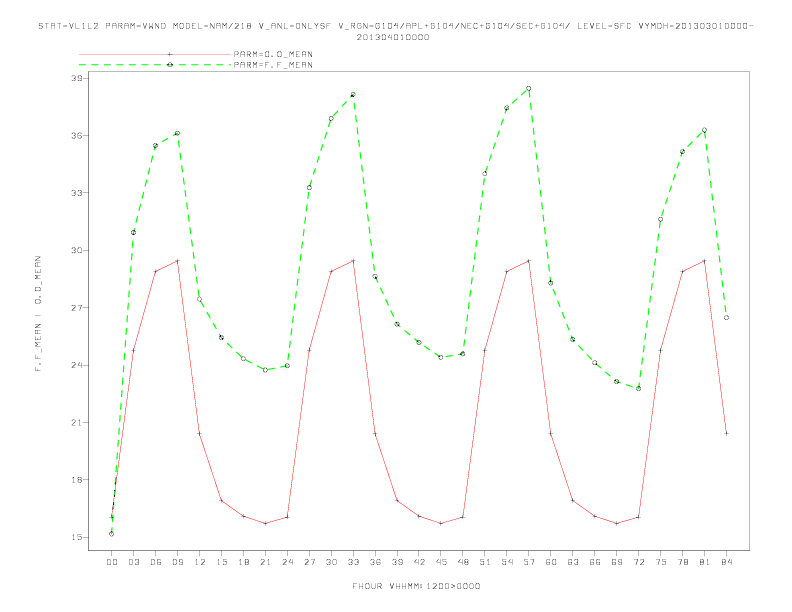Image resolution: width=792 pixels, height=612 pixels.
Task: Click the red plus data point at hour 21
Action: point(265,523)
